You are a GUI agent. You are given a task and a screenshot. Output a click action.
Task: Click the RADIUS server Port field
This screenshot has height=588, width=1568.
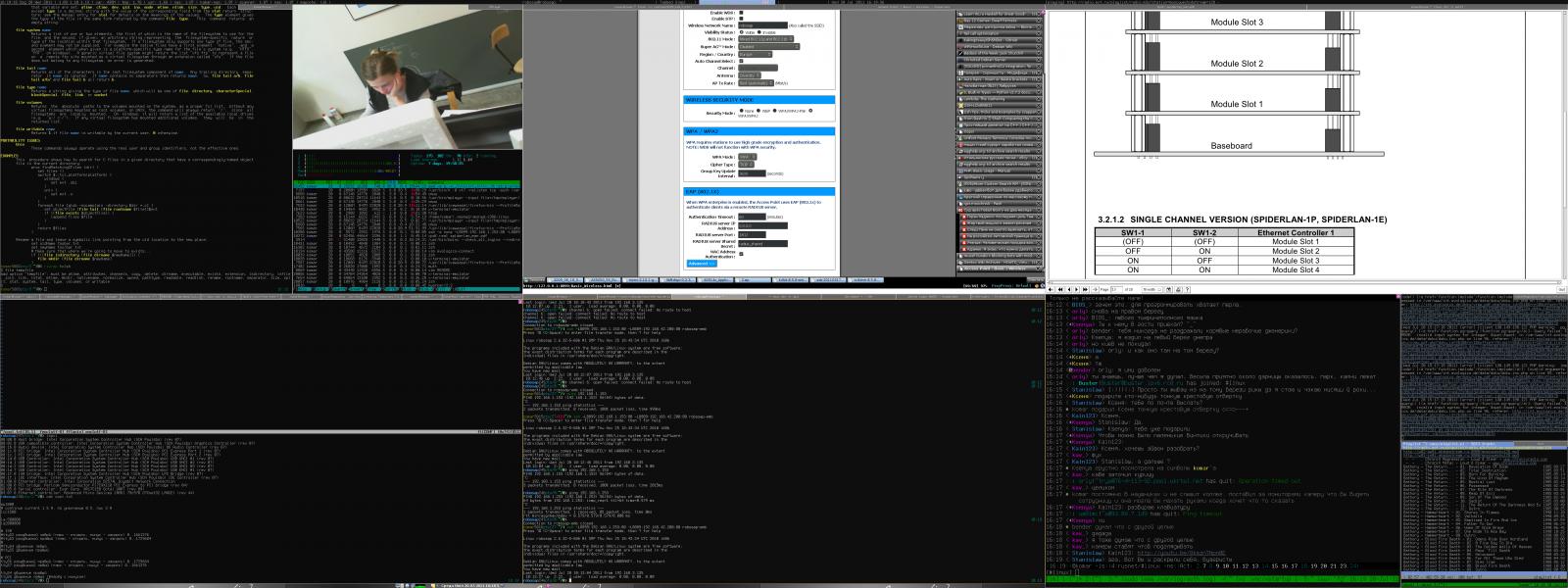pos(752,235)
